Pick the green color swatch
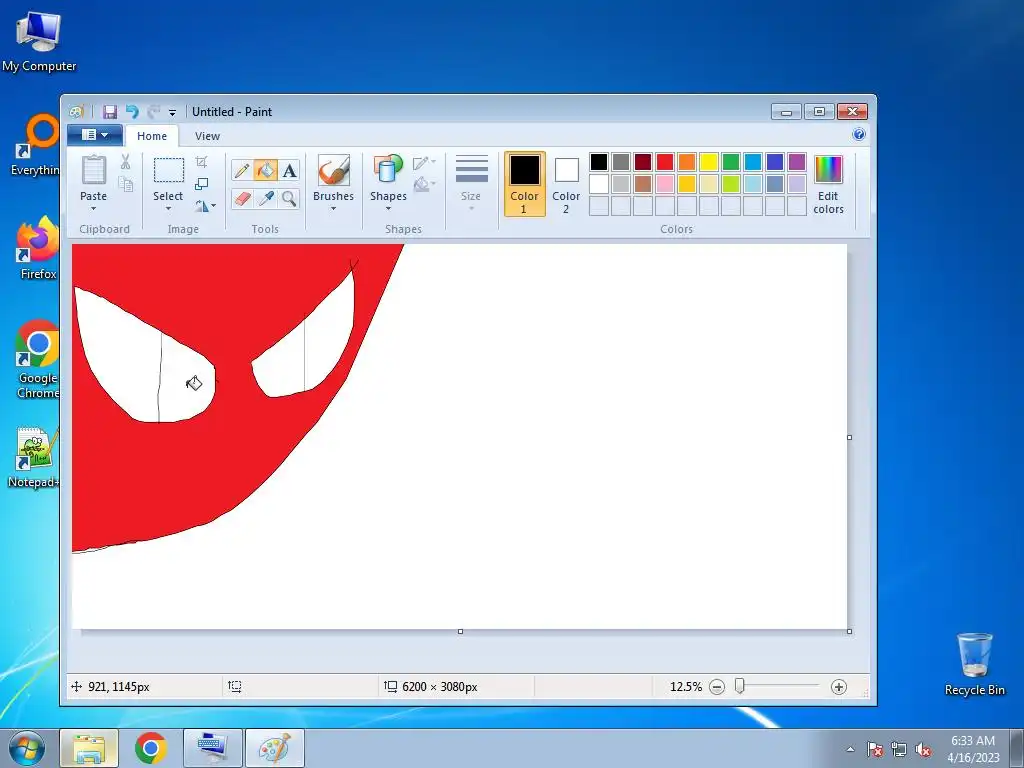This screenshot has height=768, width=1024. (x=731, y=161)
